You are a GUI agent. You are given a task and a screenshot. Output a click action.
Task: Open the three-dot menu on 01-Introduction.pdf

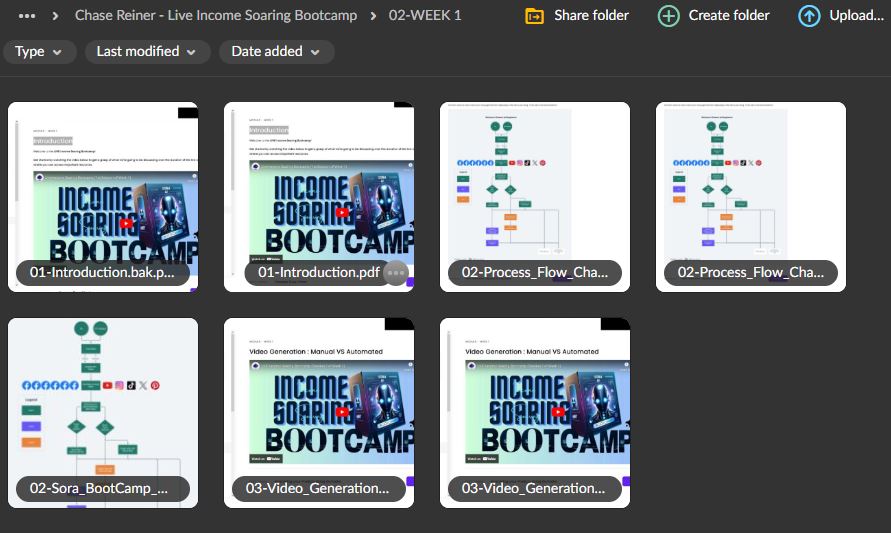(396, 273)
